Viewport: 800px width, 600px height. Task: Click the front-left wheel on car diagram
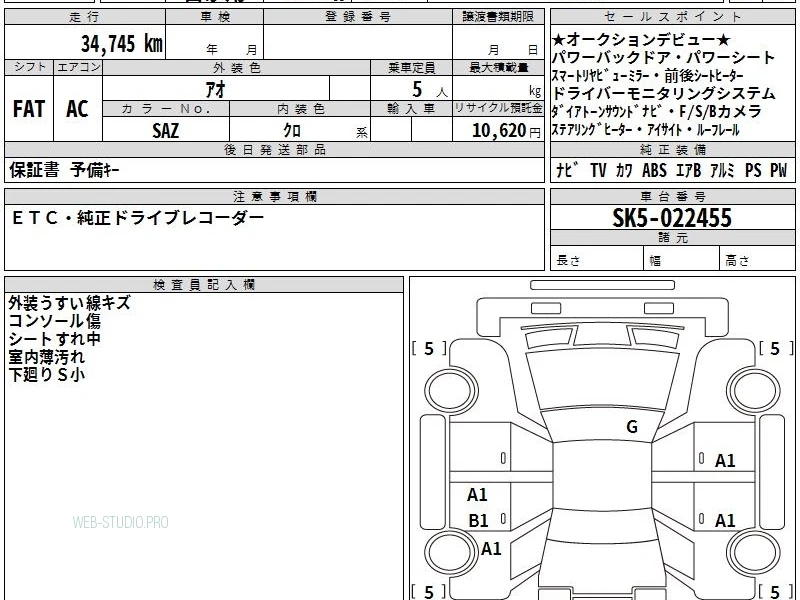[451, 391]
